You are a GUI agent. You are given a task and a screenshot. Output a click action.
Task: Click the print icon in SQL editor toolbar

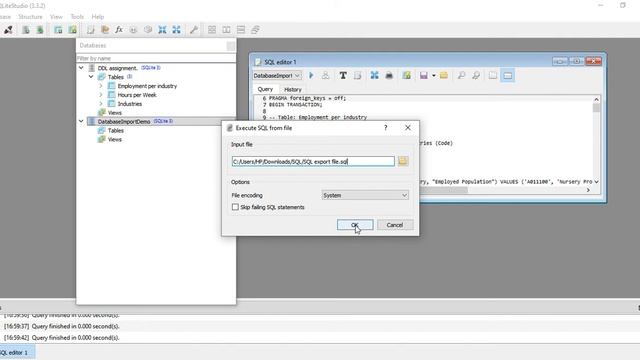click(389, 76)
